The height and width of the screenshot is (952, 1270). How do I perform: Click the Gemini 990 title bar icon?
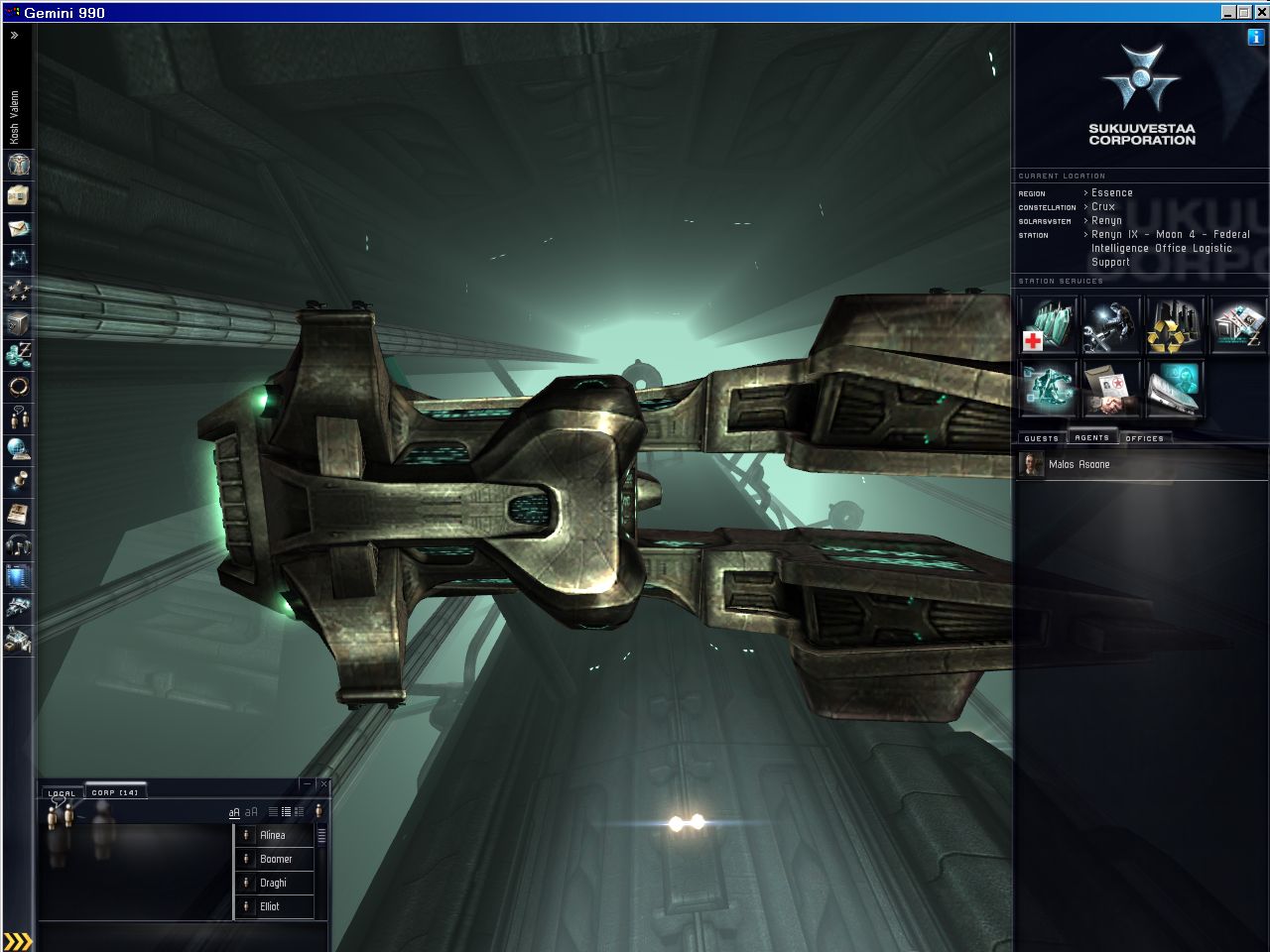(12, 12)
